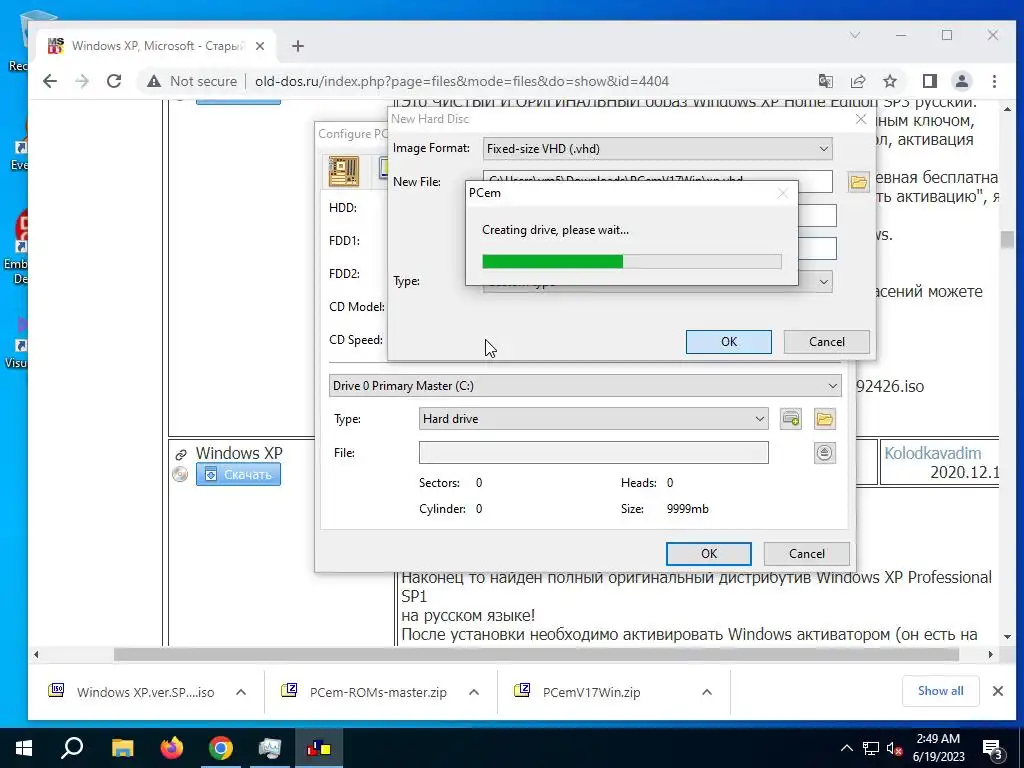Close the downloads bar
1024x768 pixels.
click(x=998, y=691)
